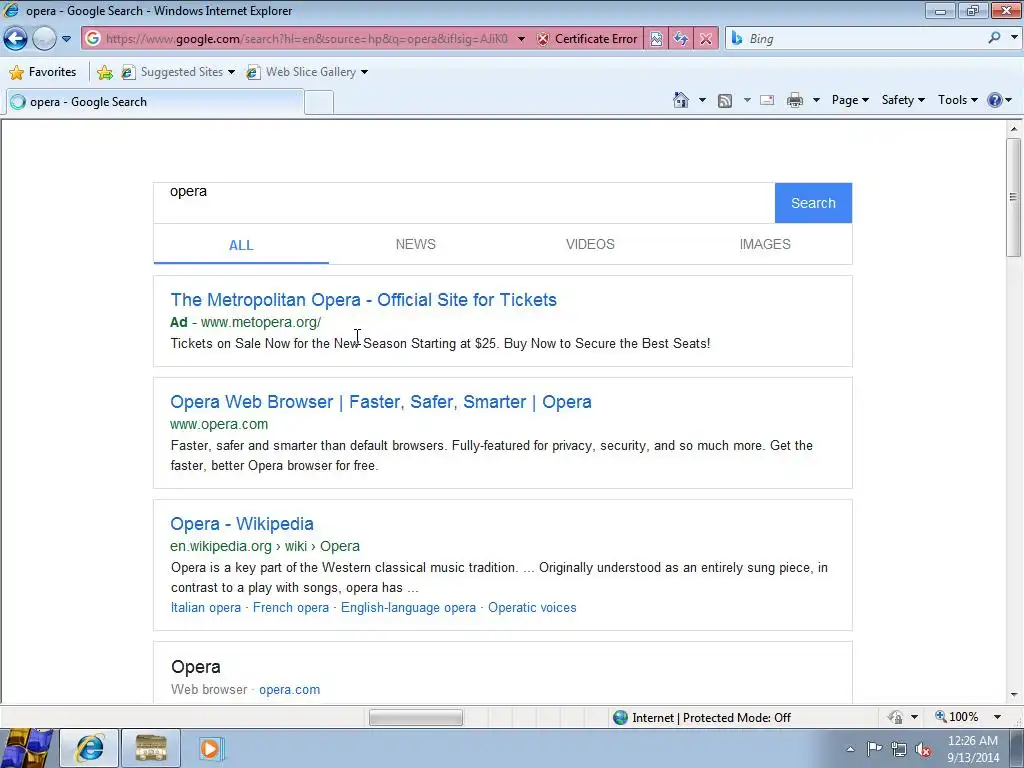Click the Forward navigation button
The height and width of the screenshot is (768, 1024).
pos(44,39)
